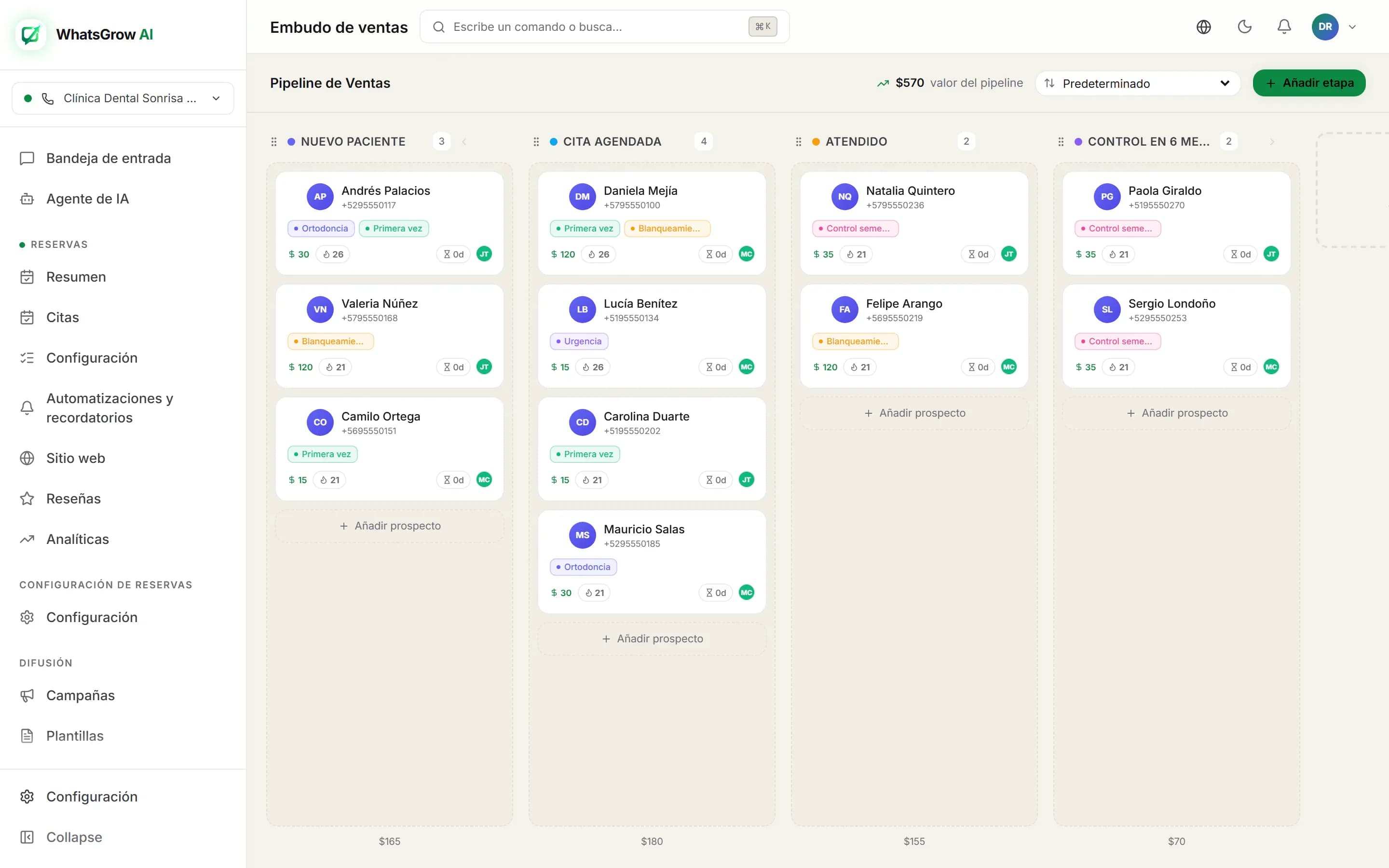The height and width of the screenshot is (868, 1389).
Task: Click the language globe icon in header
Action: click(1204, 27)
